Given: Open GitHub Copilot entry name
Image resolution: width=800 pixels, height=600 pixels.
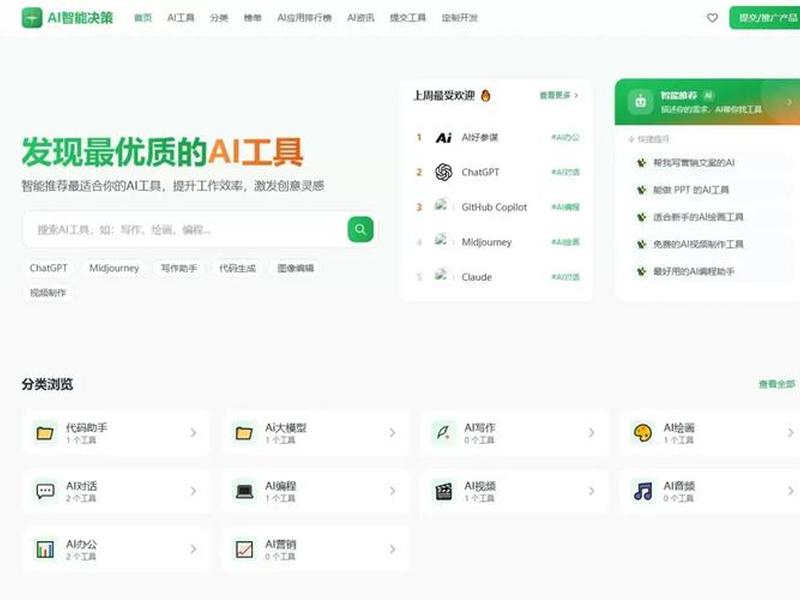Looking at the screenshot, I should pos(494,207).
